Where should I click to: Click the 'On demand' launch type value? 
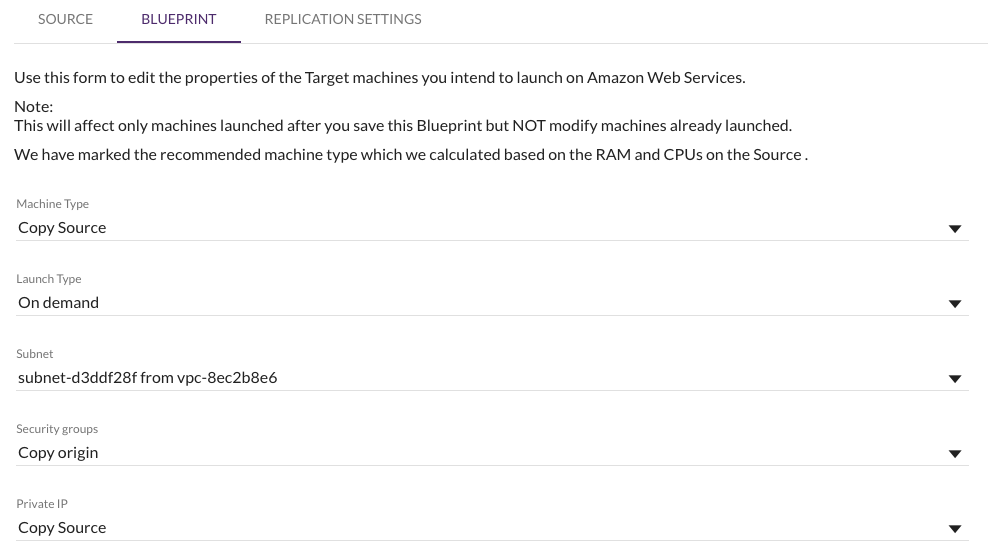coord(58,302)
